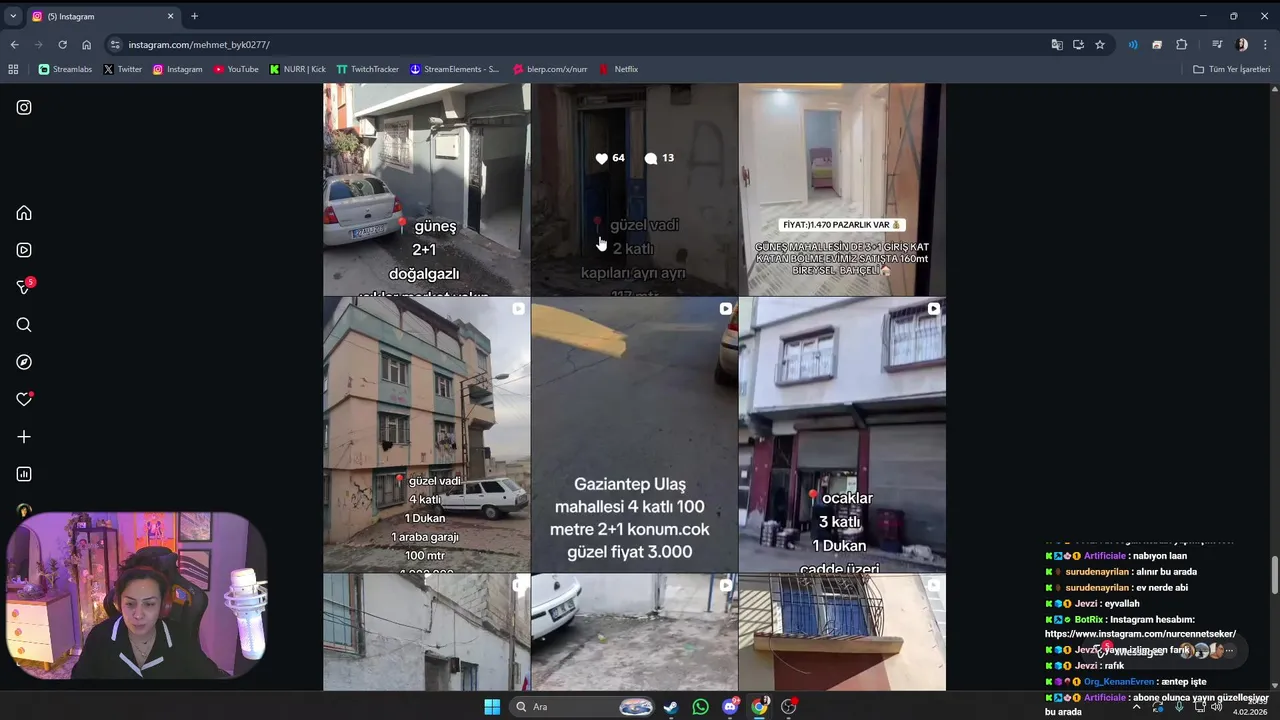Viewport: 1280px width, 720px height.
Task: Close the (5) Instagram tab
Action: click(170, 16)
